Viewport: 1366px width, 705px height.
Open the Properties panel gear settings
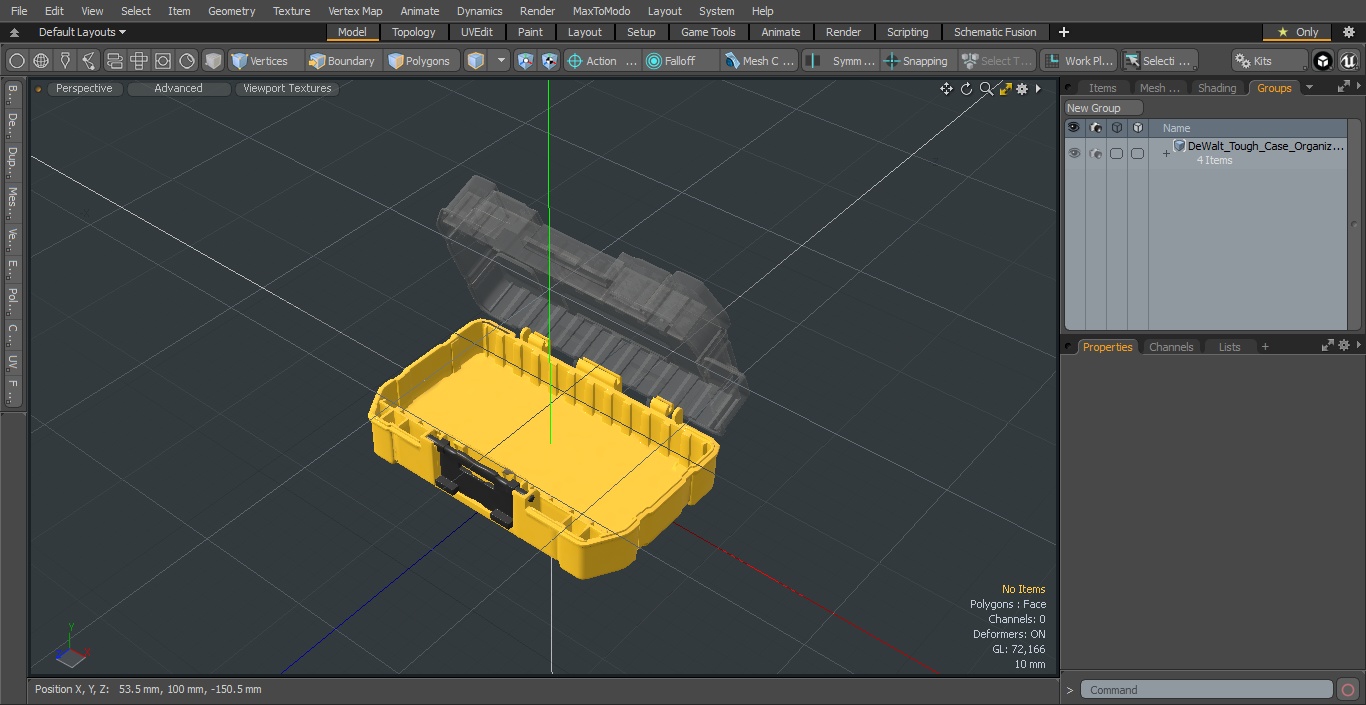click(1343, 346)
